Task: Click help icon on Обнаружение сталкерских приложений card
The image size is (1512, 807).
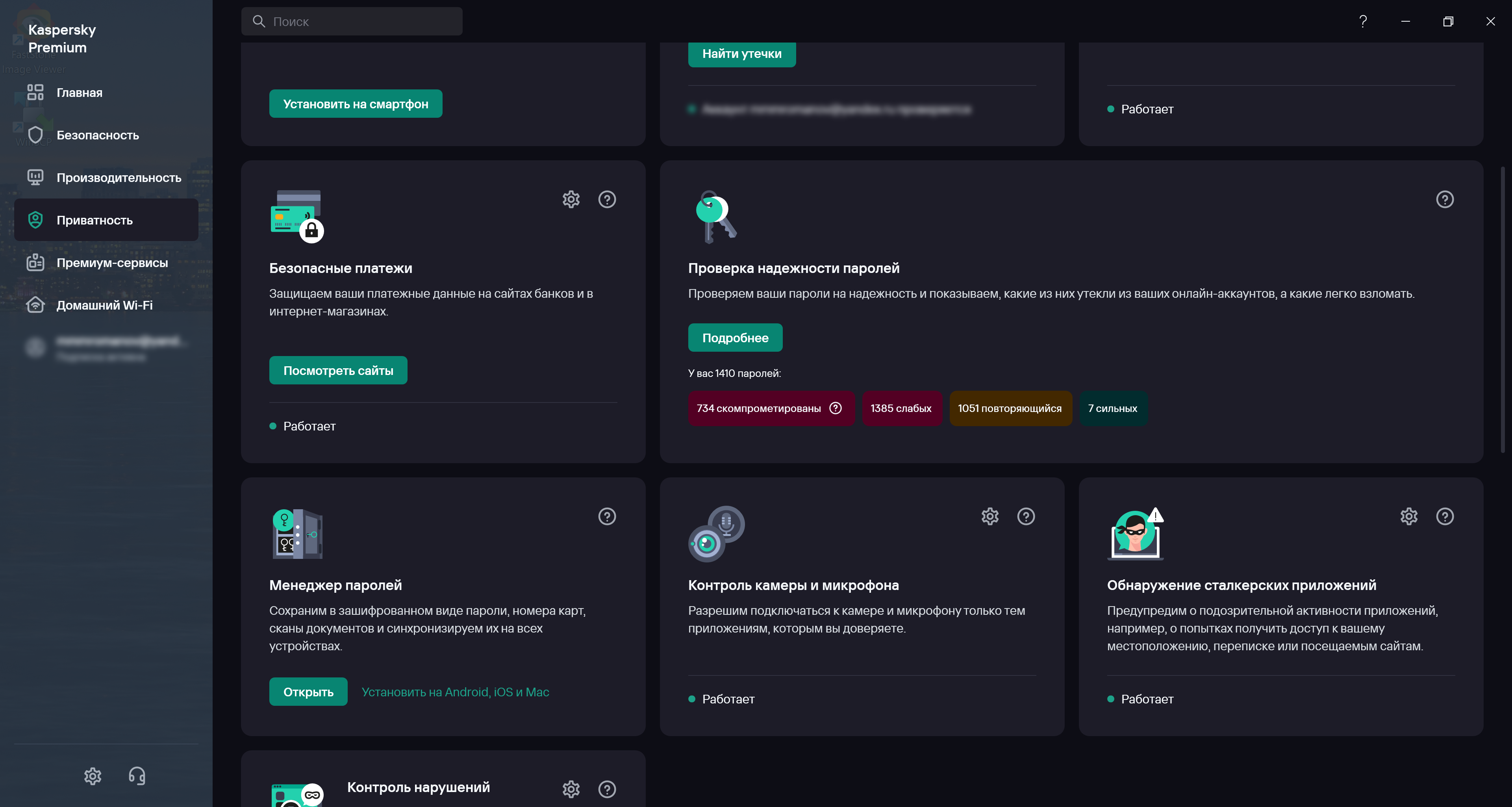Action: [1445, 516]
